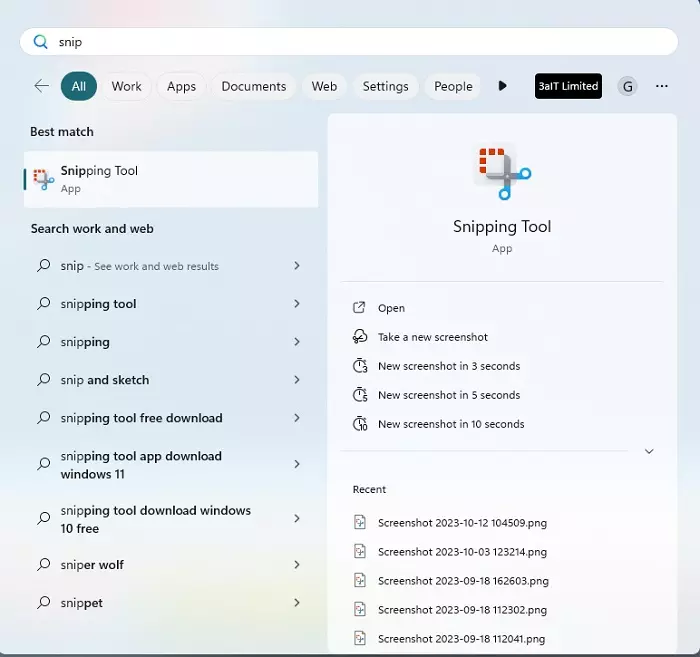700x657 pixels.
Task: Click 'sniper wolf' suggestion text
Action: (92, 565)
